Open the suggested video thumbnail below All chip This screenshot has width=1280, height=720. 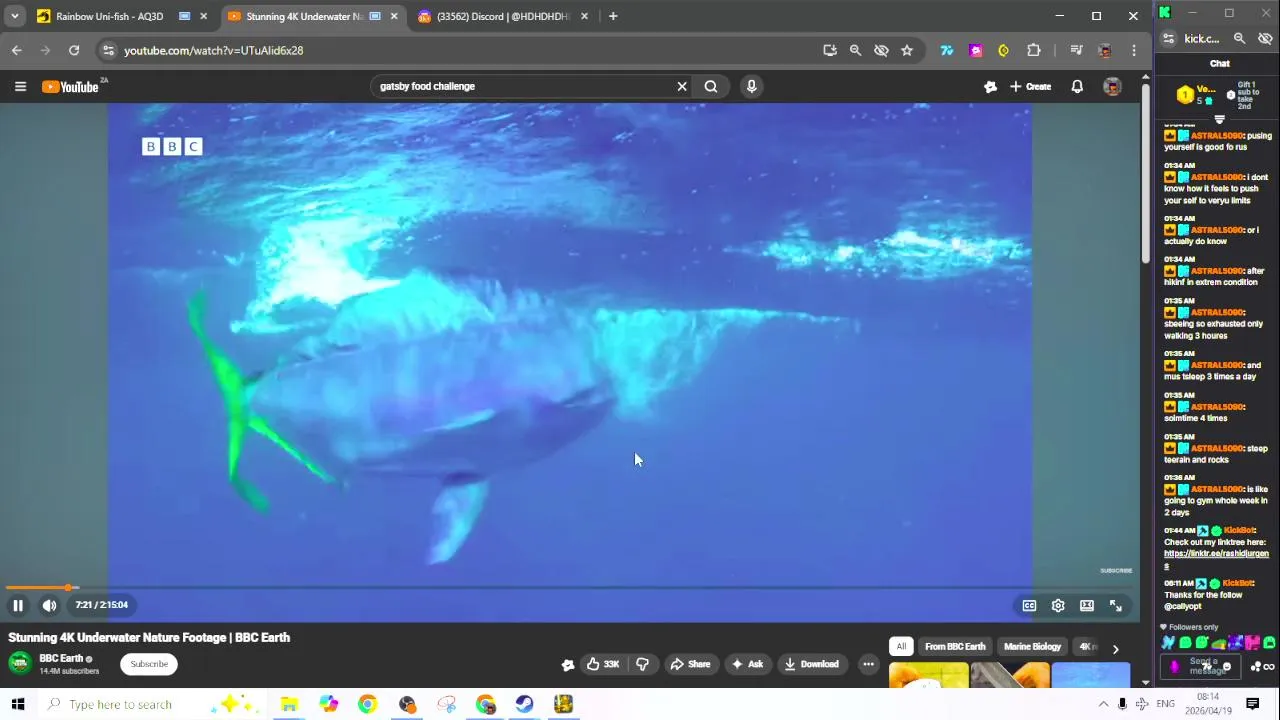(929, 676)
